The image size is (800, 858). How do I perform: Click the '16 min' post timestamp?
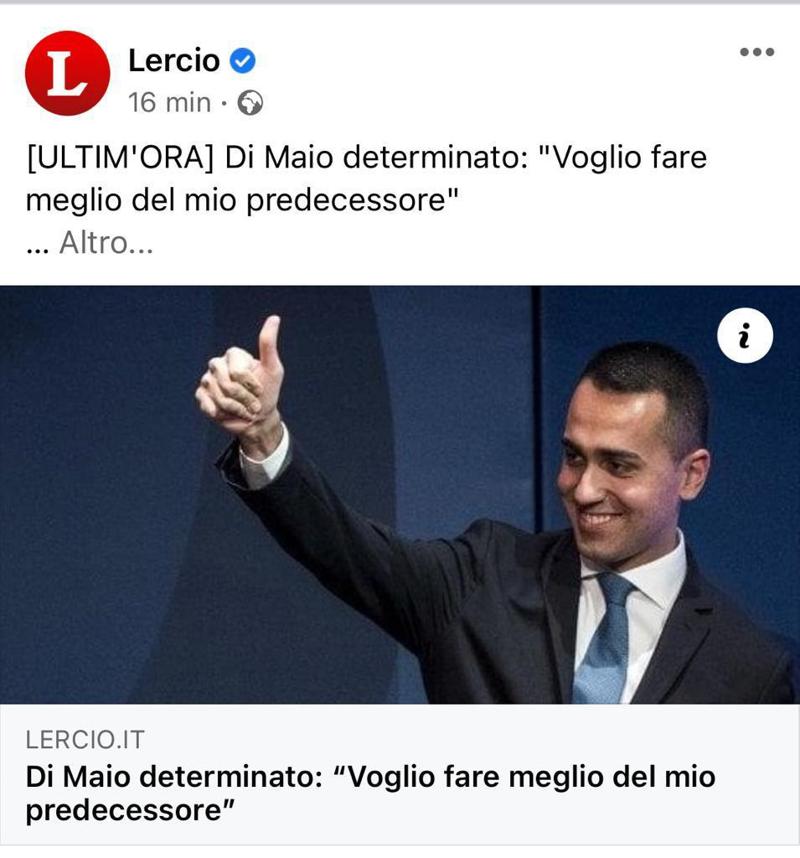pos(170,103)
